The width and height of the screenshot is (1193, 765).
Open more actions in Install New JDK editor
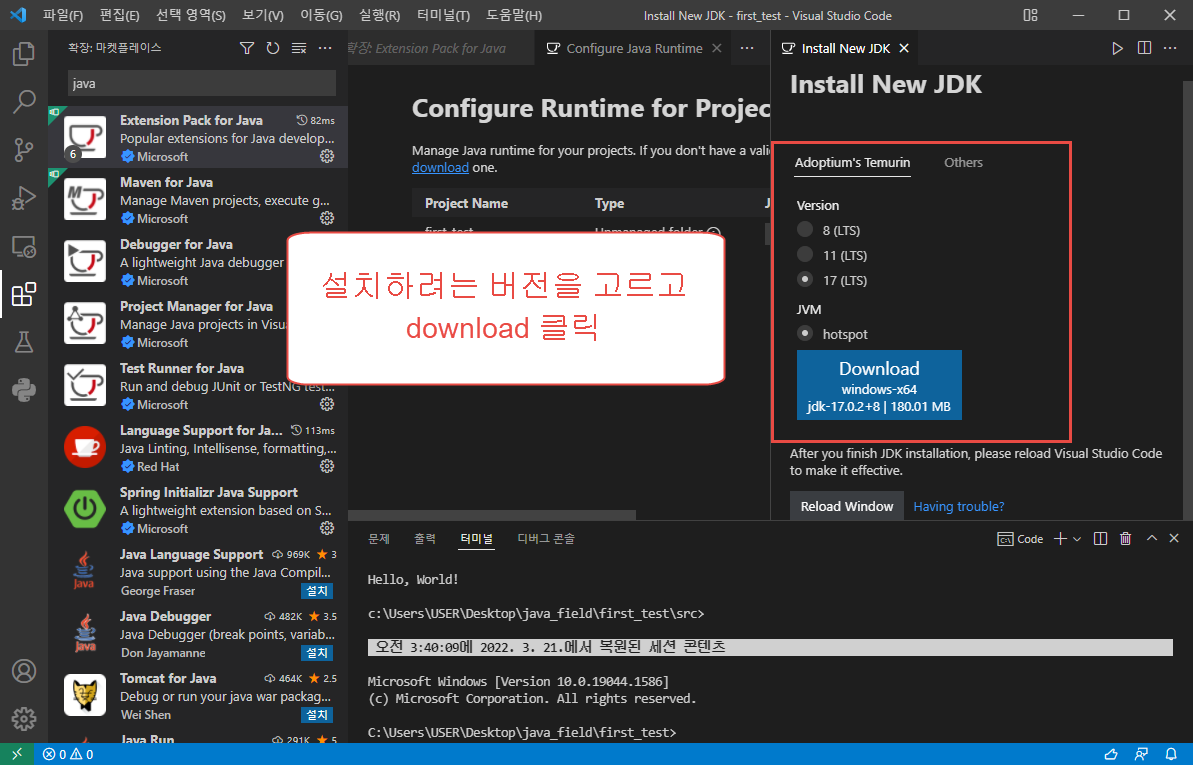coord(1170,48)
